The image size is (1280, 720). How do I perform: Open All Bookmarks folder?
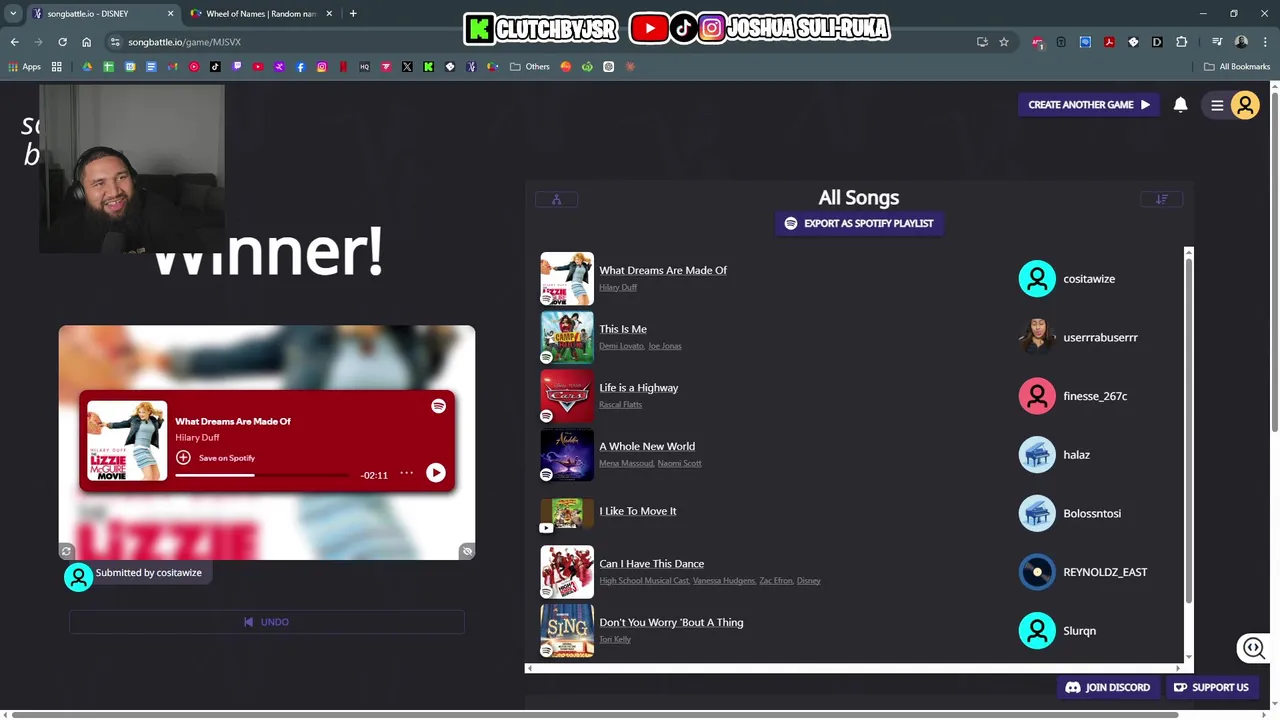(x=1237, y=67)
